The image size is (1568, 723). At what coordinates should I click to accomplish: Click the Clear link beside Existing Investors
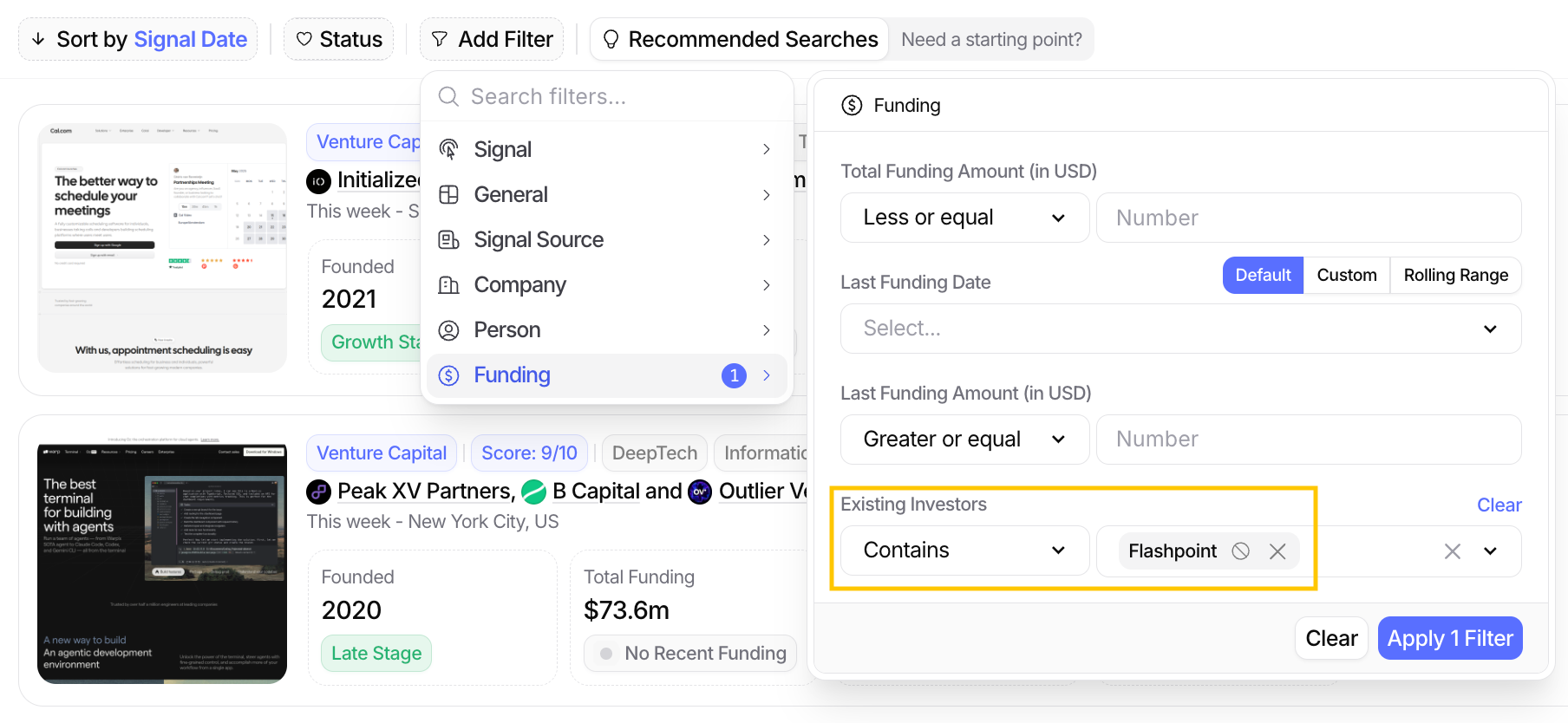coord(1499,505)
